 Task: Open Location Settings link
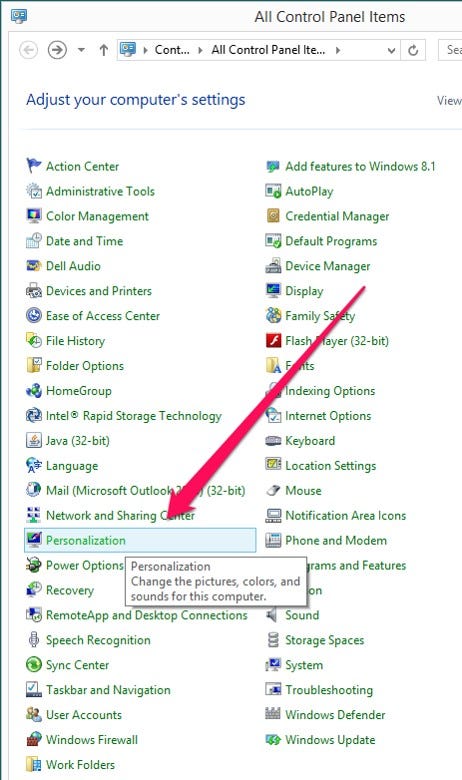[x=330, y=466]
